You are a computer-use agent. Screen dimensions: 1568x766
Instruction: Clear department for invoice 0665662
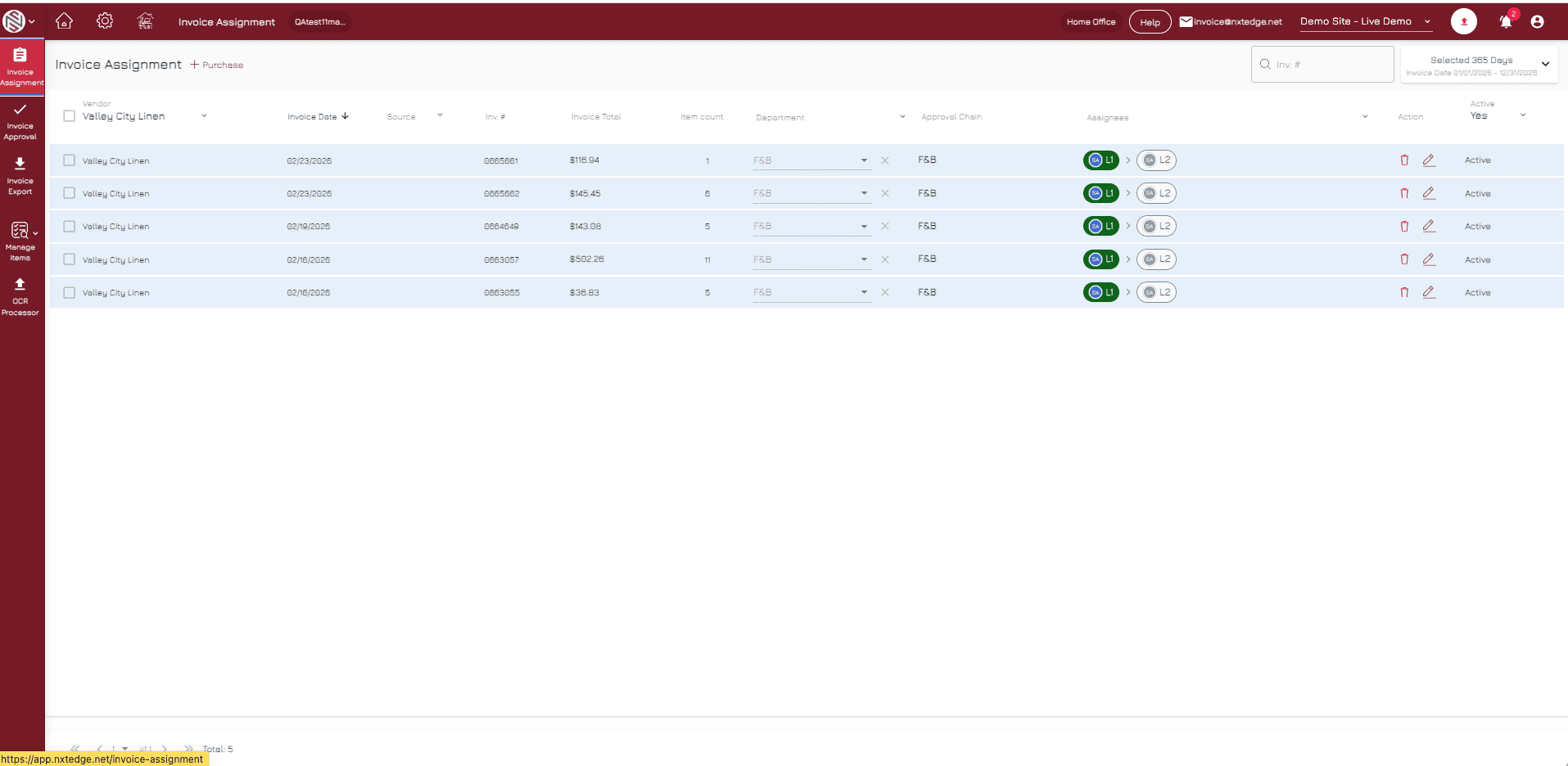coord(885,193)
